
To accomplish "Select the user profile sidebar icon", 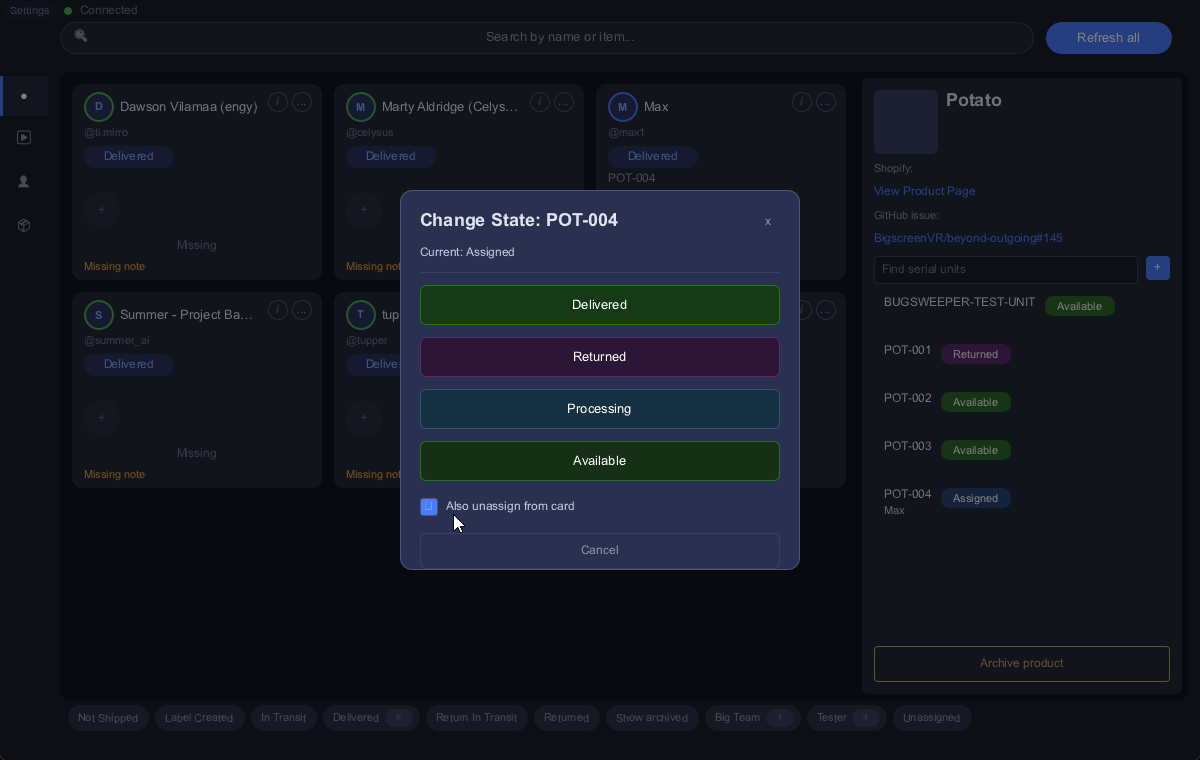I will tap(24, 182).
